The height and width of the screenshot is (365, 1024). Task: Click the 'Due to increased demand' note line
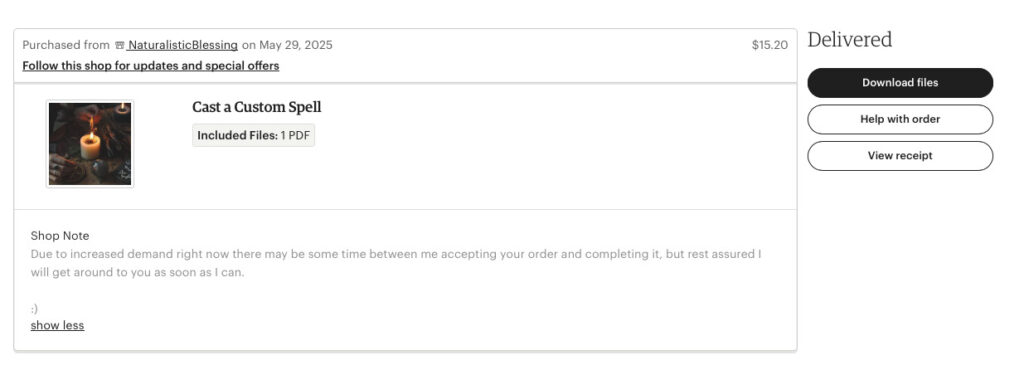[396, 254]
